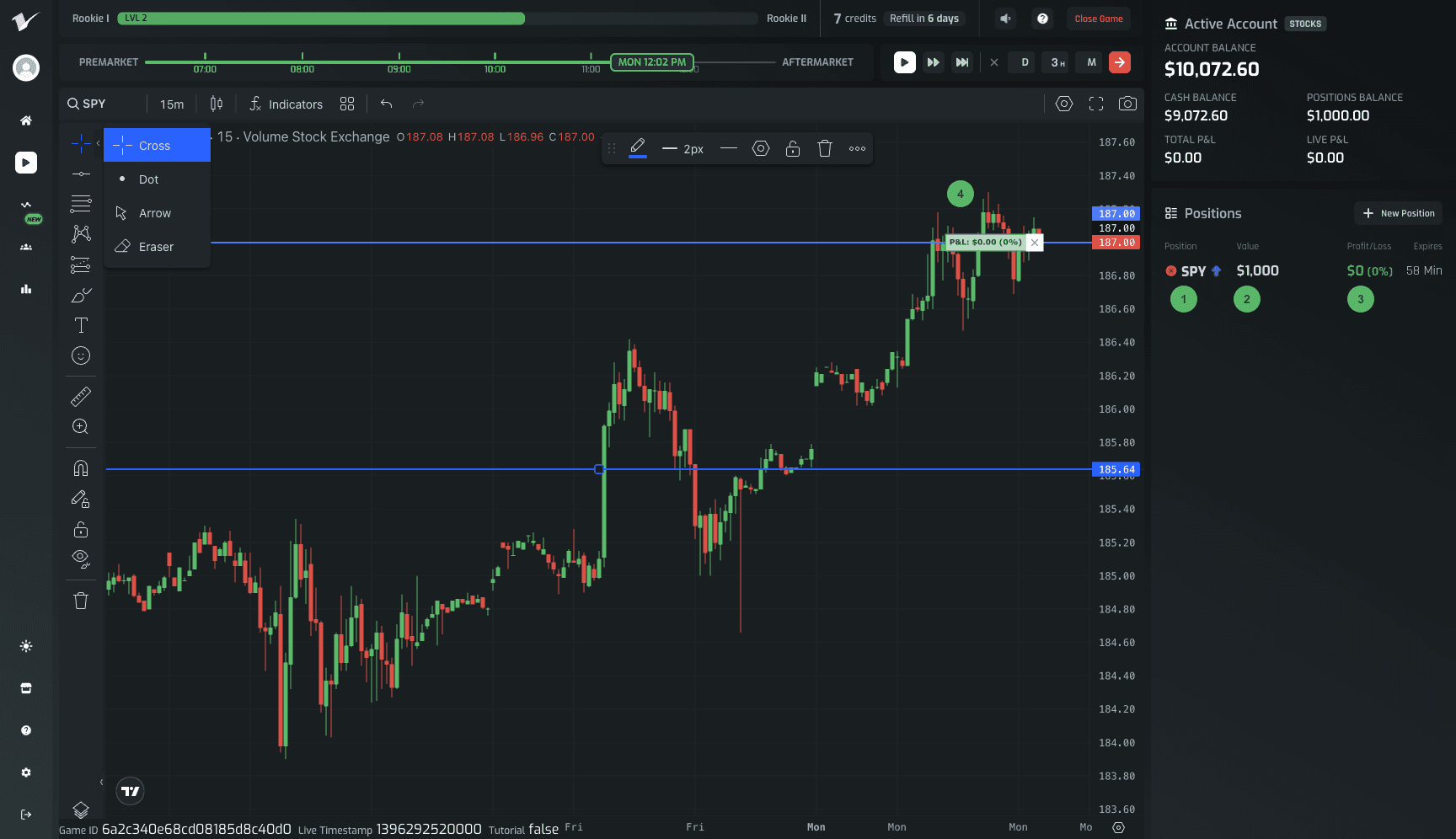This screenshot has width=1456, height=839.
Task: Open the indicator templates grid menu
Action: click(347, 104)
